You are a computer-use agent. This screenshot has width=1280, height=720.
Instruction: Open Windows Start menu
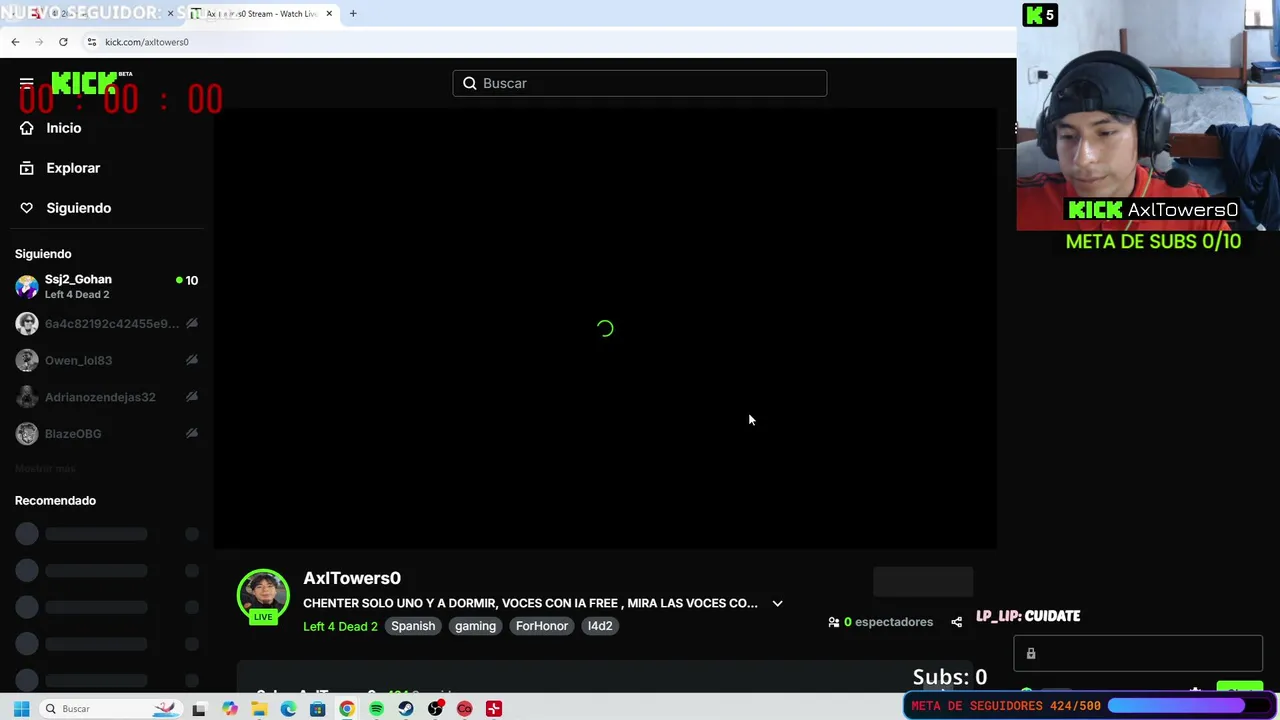(21, 709)
